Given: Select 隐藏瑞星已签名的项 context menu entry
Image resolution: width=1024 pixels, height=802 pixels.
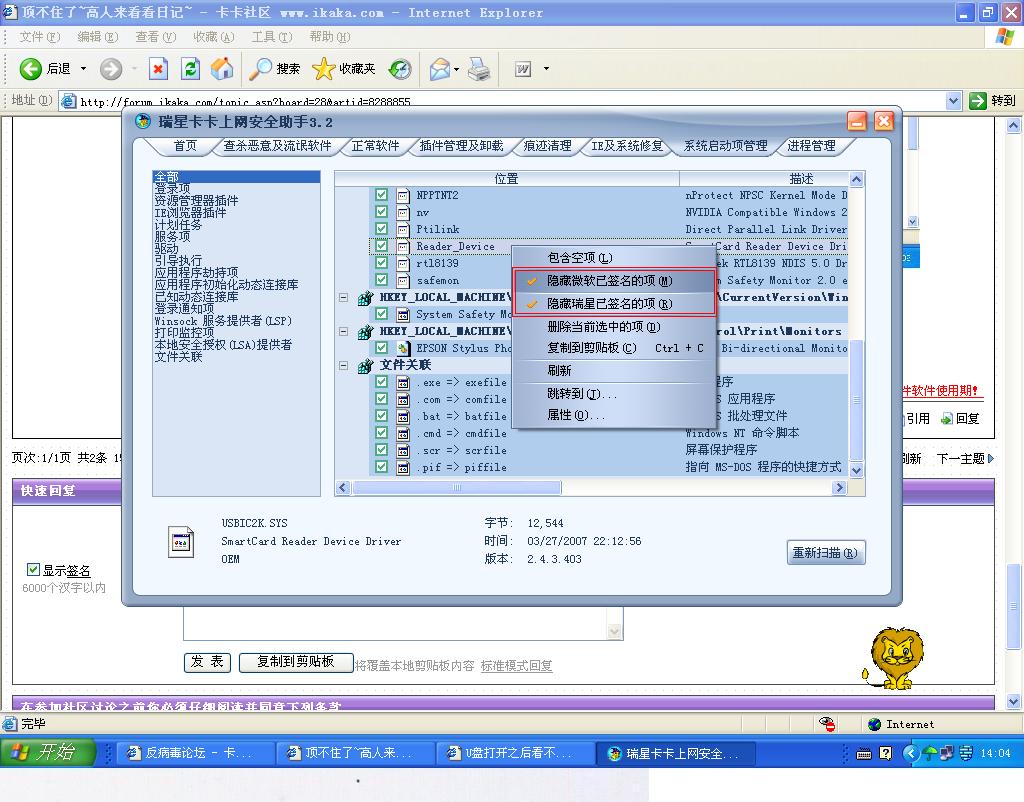Looking at the screenshot, I should (x=614, y=304).
